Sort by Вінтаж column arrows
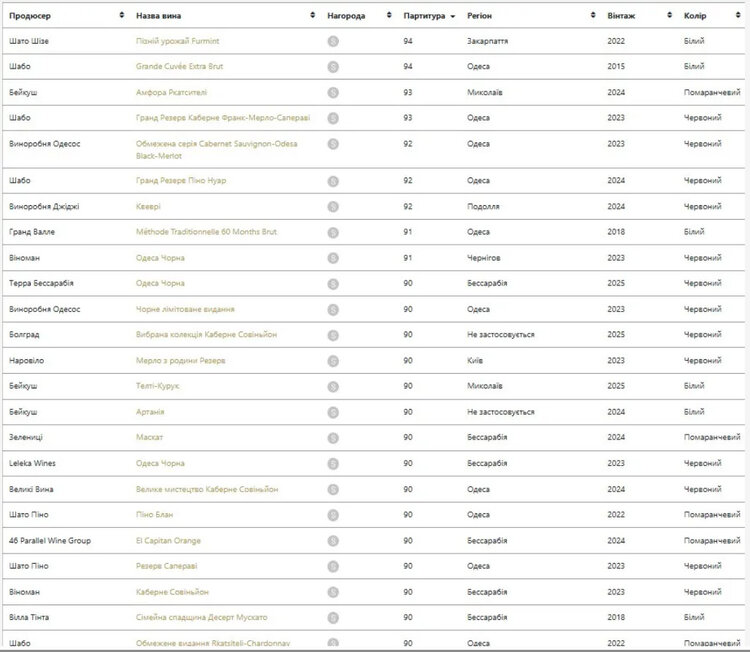 (670, 15)
